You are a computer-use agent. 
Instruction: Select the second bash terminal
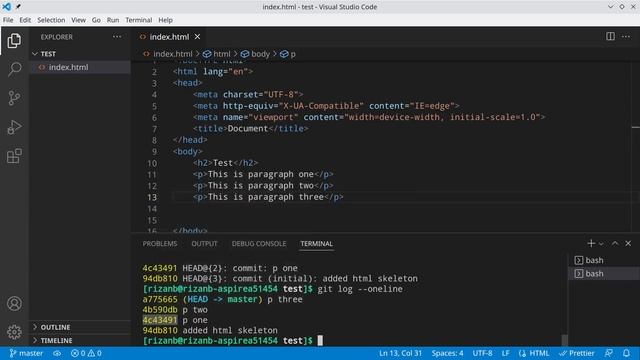click(604, 273)
